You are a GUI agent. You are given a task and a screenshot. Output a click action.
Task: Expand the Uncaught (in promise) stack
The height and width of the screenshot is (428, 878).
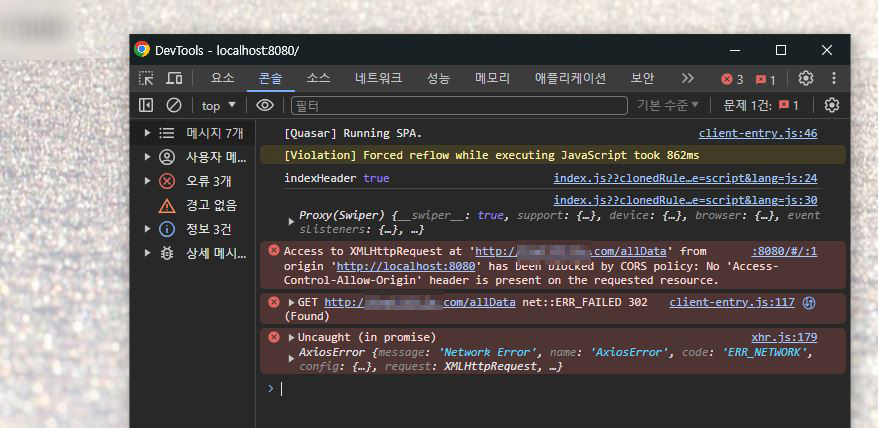click(291, 337)
